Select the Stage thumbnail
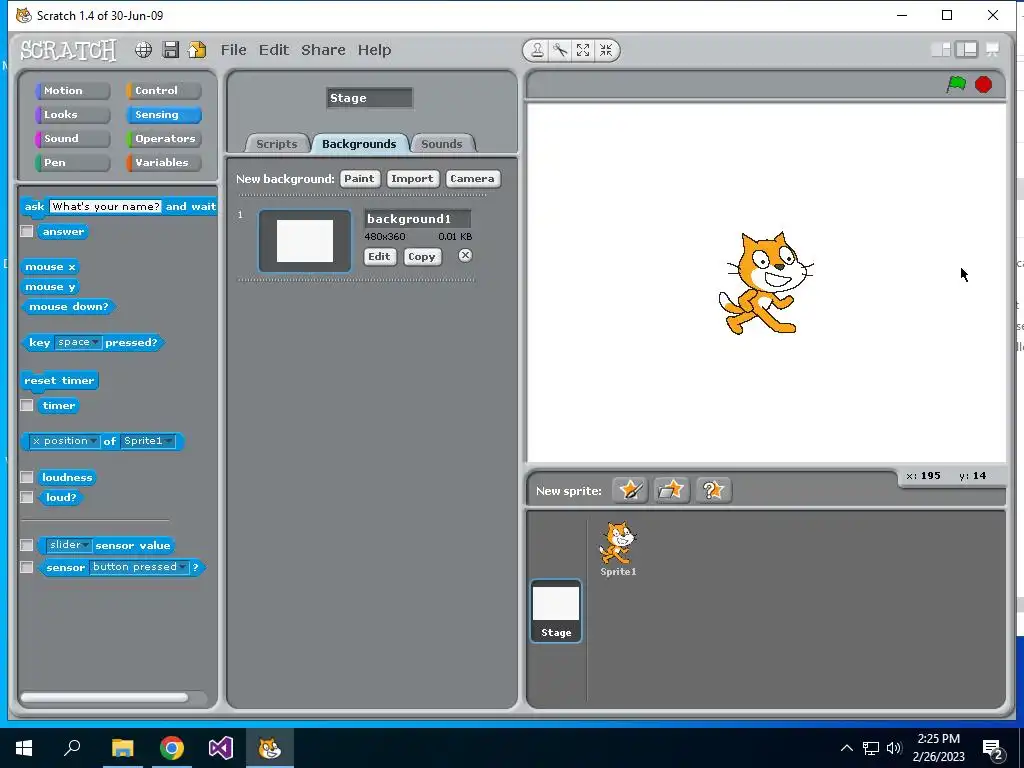Screen dimensions: 1024x768 (x=556, y=611)
